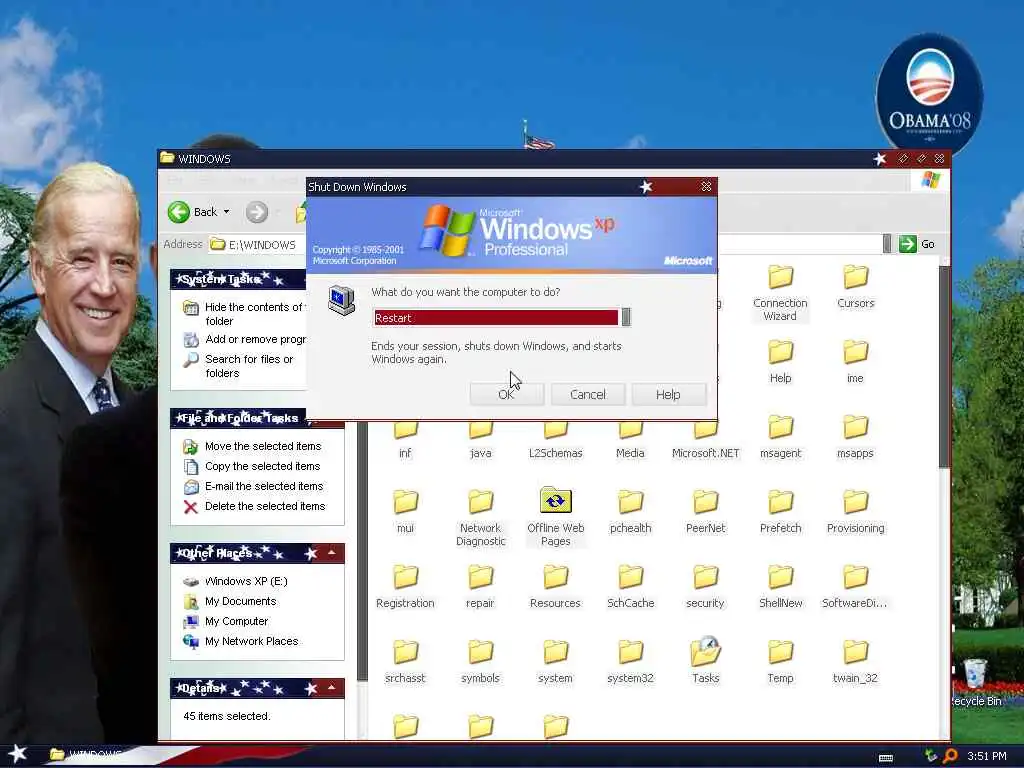Select the security folder
1024x768 pixels.
705,586
